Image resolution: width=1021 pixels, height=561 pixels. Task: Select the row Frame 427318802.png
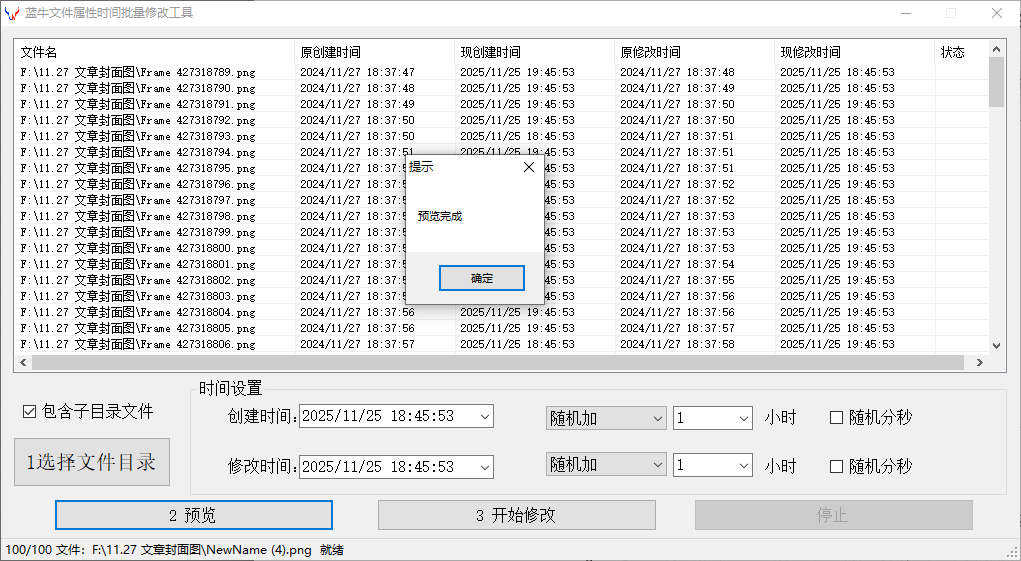pos(501,280)
